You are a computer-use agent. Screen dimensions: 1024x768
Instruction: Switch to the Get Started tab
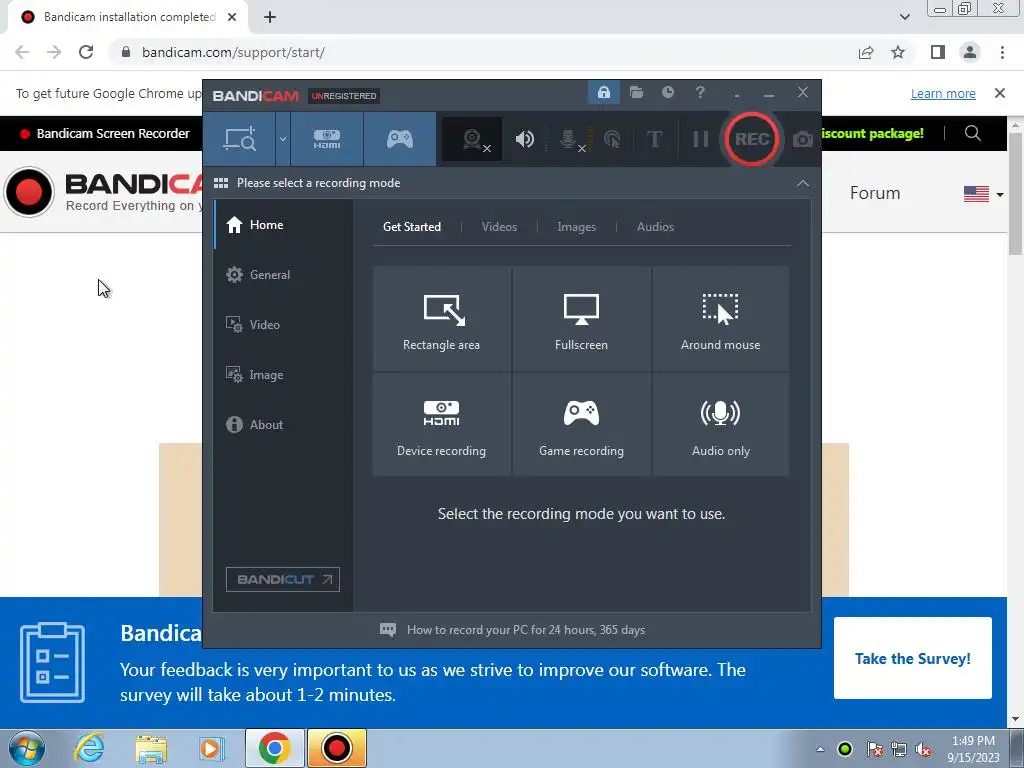pos(411,227)
